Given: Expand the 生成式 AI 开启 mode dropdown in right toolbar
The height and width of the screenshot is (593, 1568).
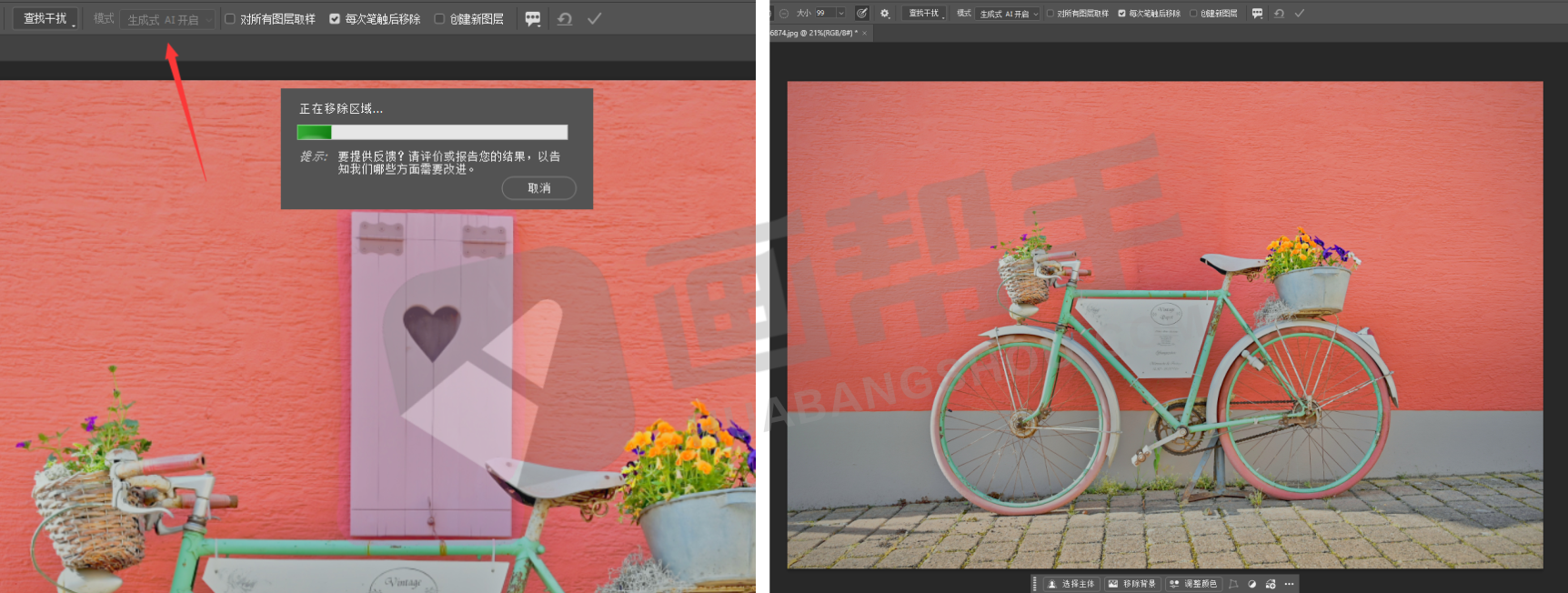Looking at the screenshot, I should point(1009,14).
